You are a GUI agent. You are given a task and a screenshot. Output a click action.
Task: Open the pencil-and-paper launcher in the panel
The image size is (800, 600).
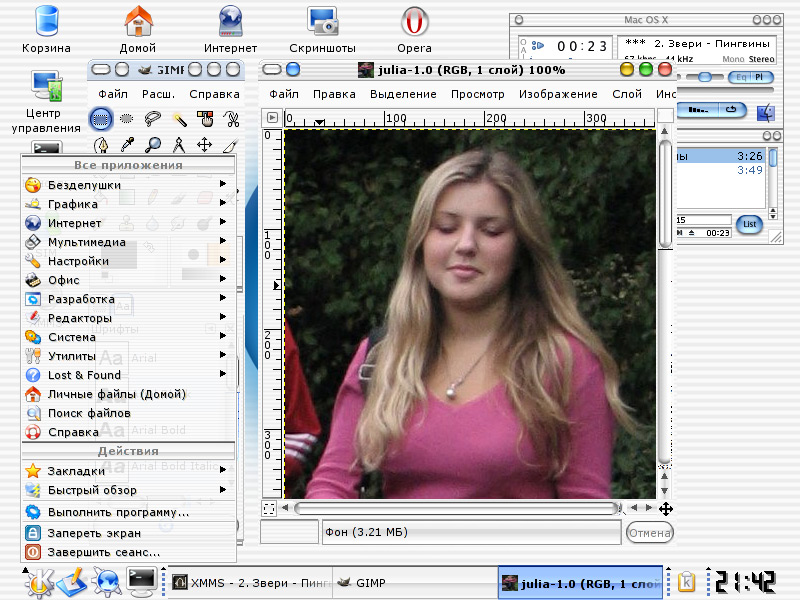click(x=72, y=583)
